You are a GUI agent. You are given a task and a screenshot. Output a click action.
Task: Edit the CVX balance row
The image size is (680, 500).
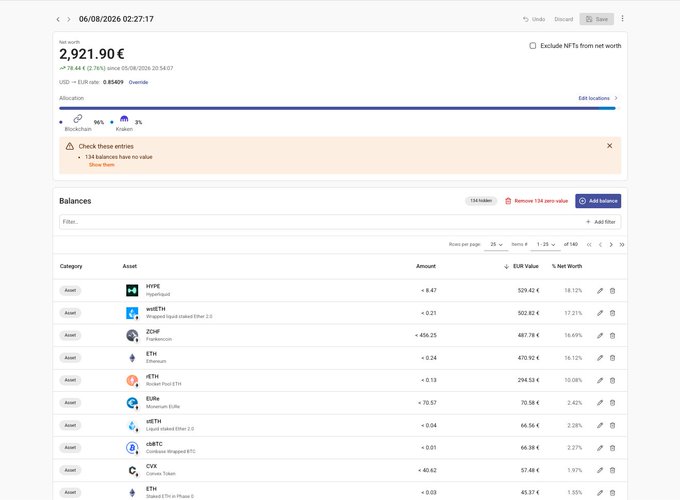(600, 470)
